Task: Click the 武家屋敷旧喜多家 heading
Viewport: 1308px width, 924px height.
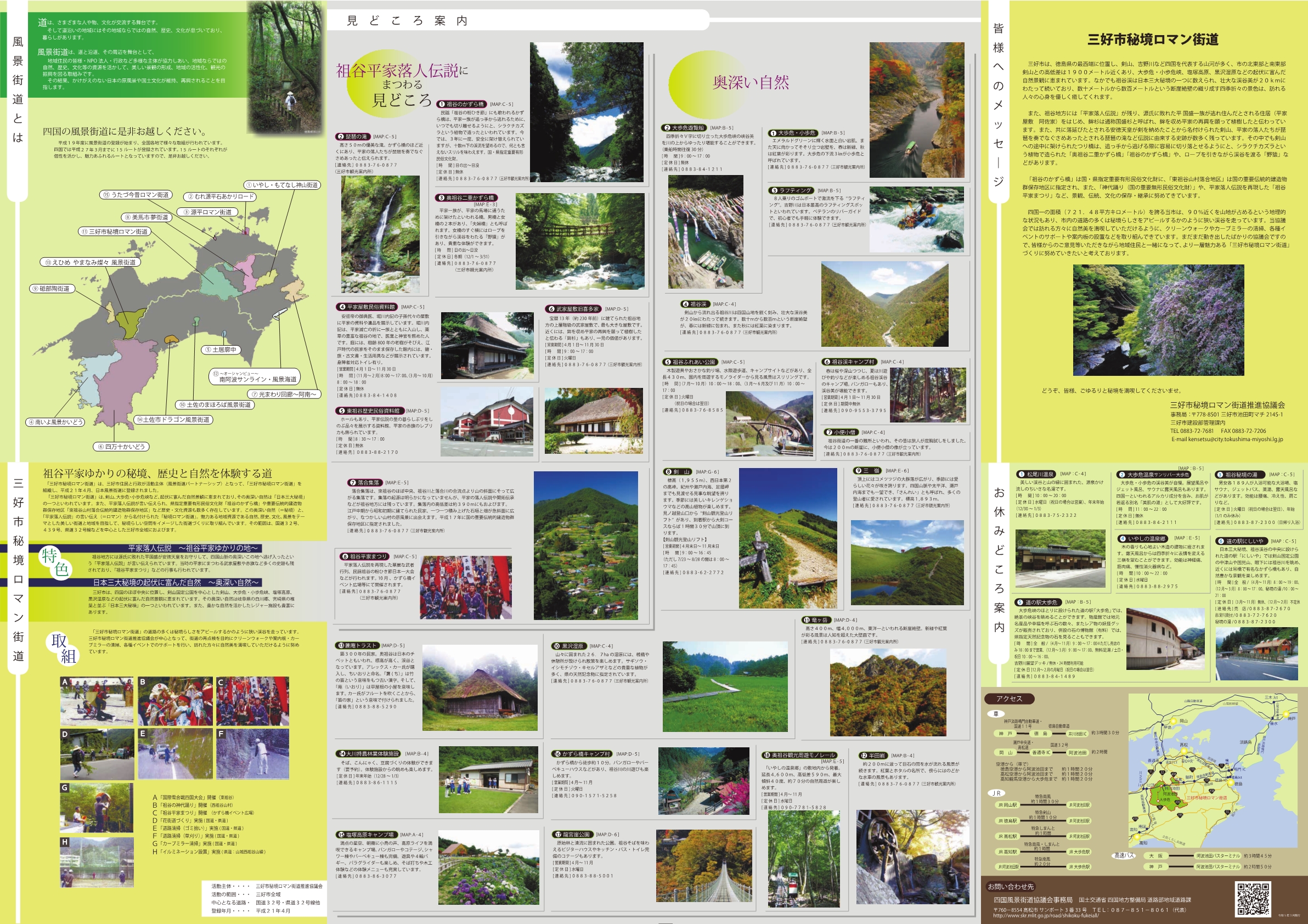Action: [x=574, y=309]
